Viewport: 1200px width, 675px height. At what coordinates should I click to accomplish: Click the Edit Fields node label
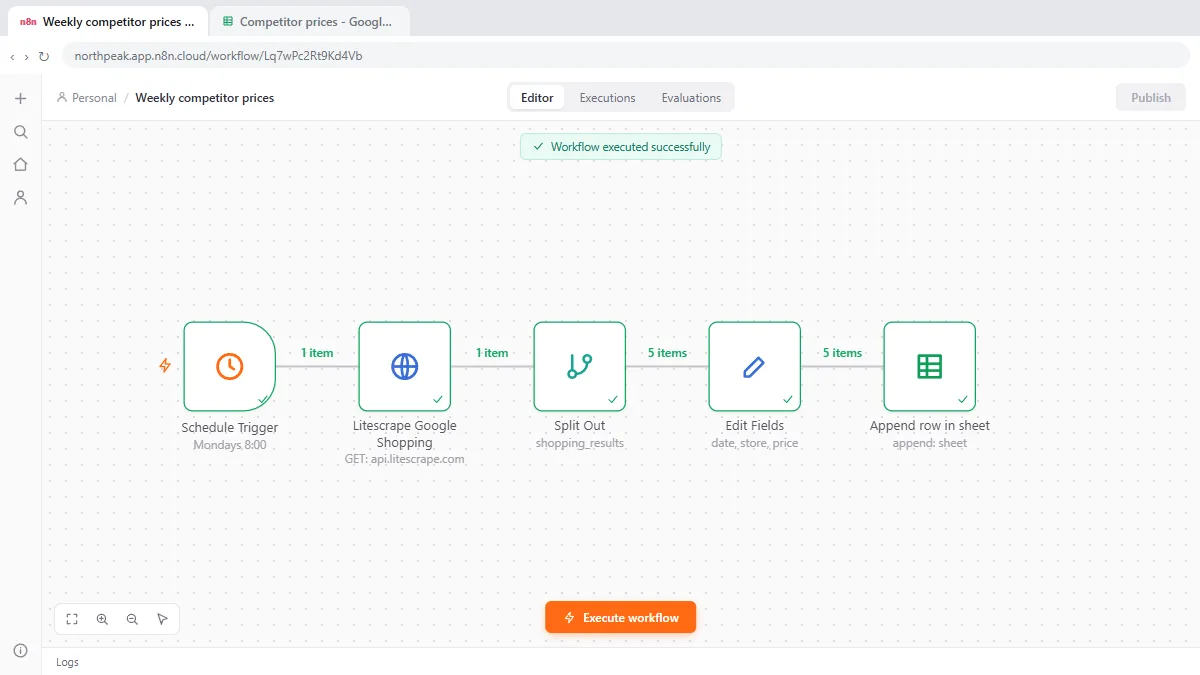point(755,426)
